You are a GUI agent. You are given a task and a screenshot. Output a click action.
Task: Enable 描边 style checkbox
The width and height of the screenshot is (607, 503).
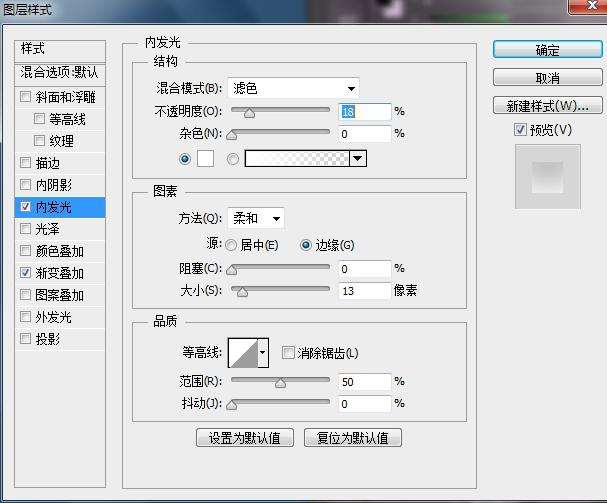[25, 163]
